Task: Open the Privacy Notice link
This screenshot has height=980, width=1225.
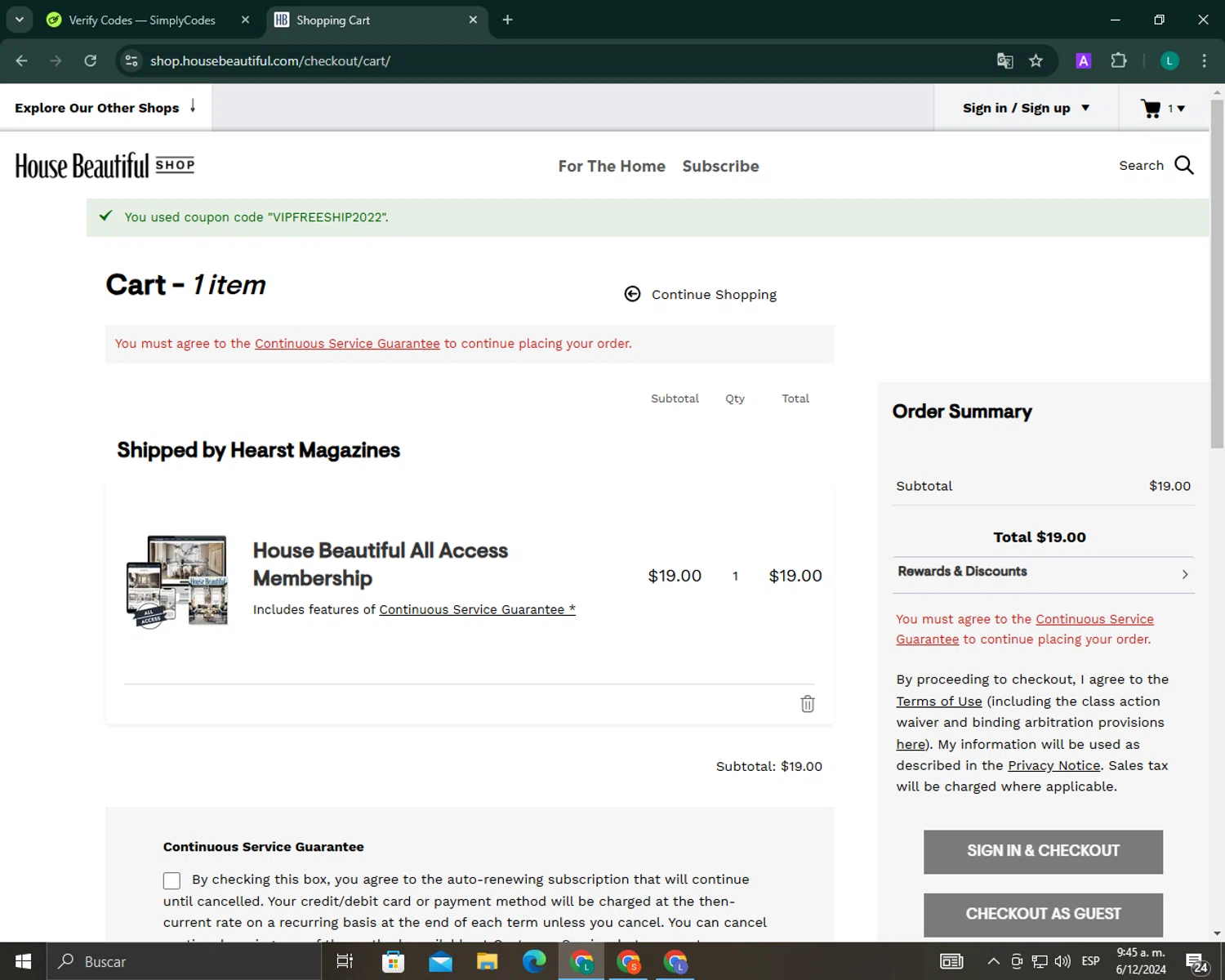Action: (1053, 765)
